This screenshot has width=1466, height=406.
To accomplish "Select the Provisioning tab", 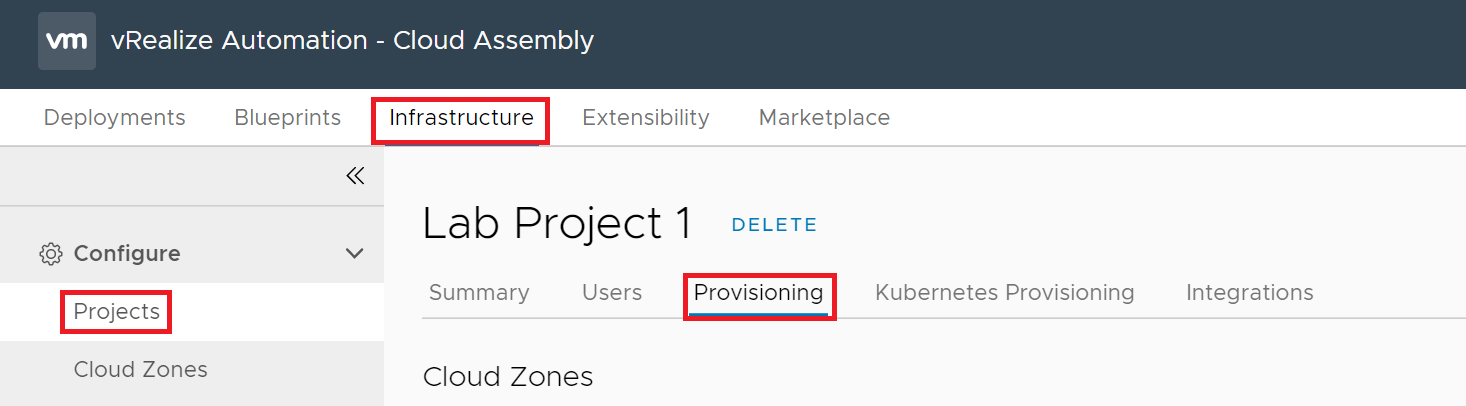I will click(759, 293).
